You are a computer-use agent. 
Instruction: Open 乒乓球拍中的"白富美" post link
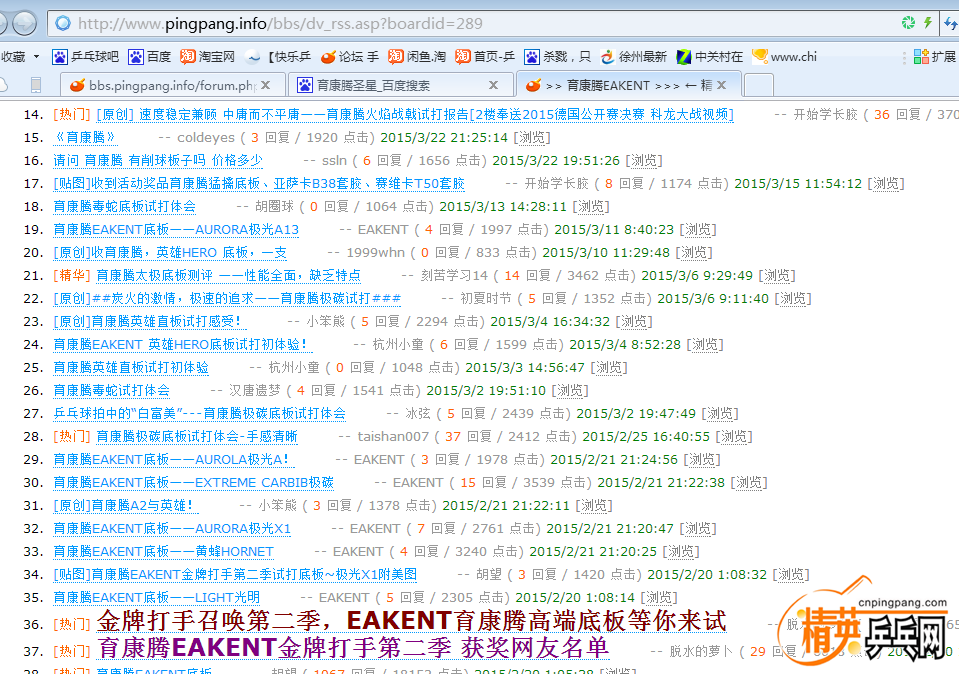[199, 414]
